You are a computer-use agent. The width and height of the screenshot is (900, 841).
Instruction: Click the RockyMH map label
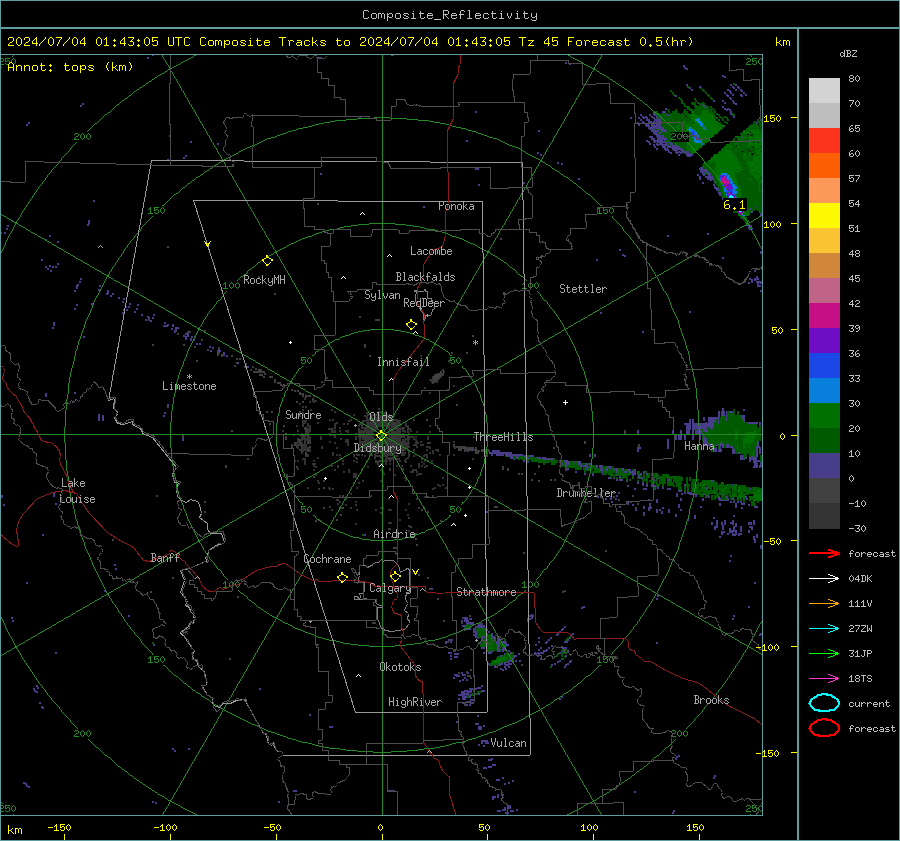coord(264,280)
